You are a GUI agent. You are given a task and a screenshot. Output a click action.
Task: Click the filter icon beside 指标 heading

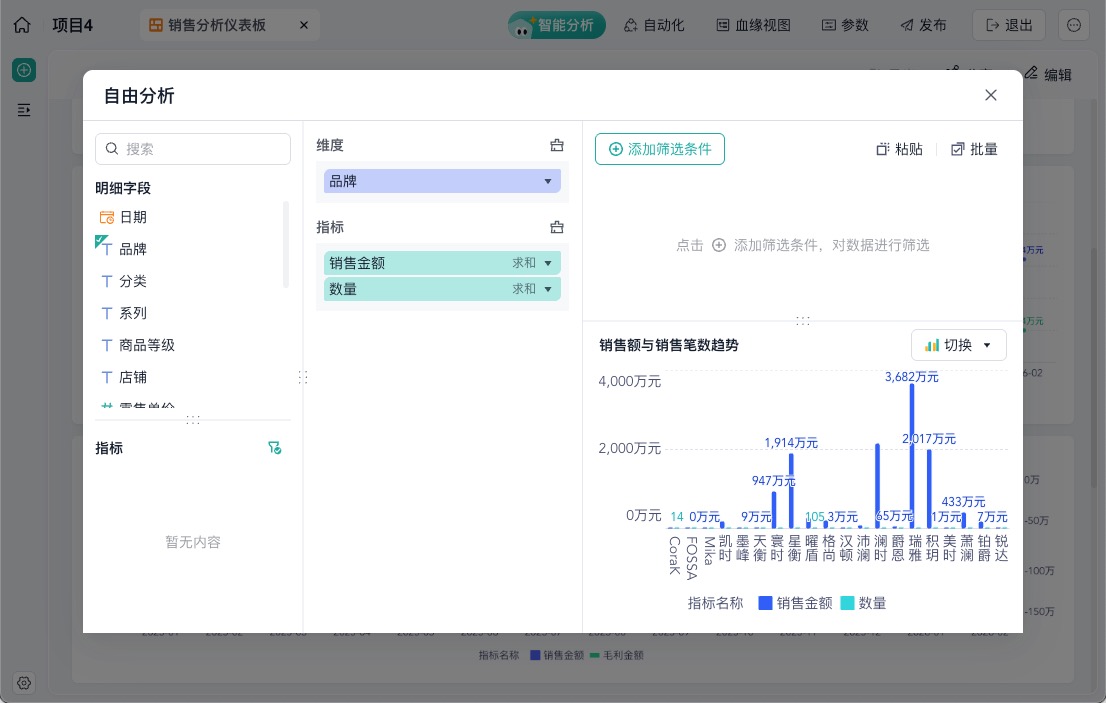pyautogui.click(x=274, y=448)
